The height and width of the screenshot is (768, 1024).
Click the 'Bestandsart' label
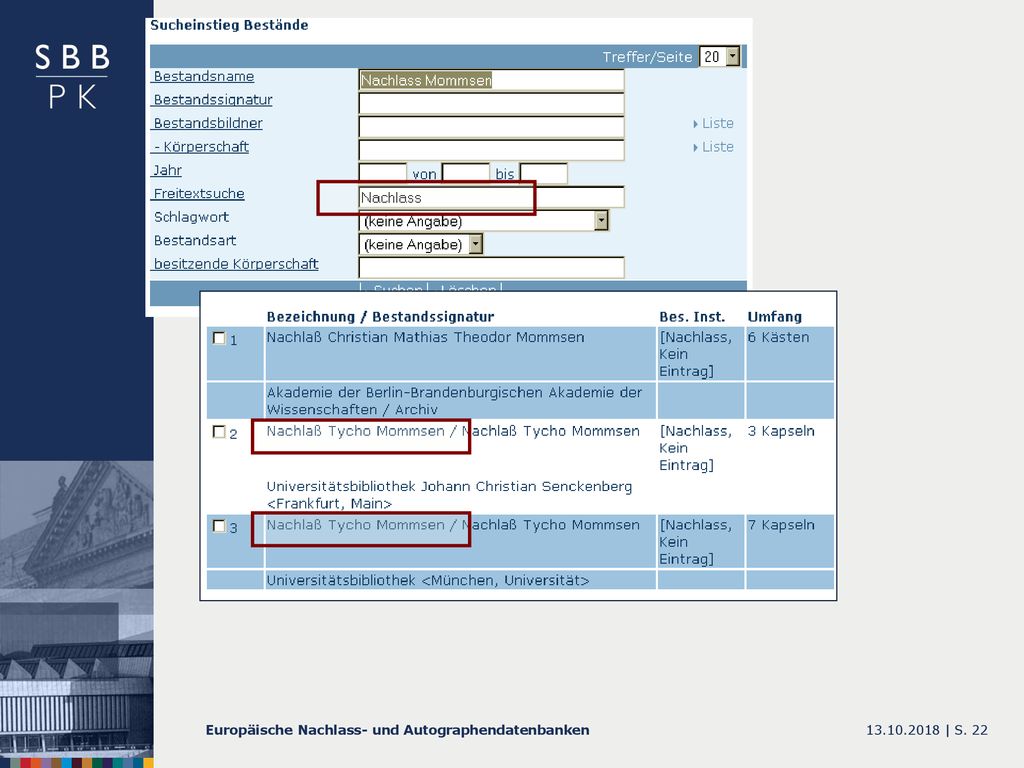pos(195,241)
